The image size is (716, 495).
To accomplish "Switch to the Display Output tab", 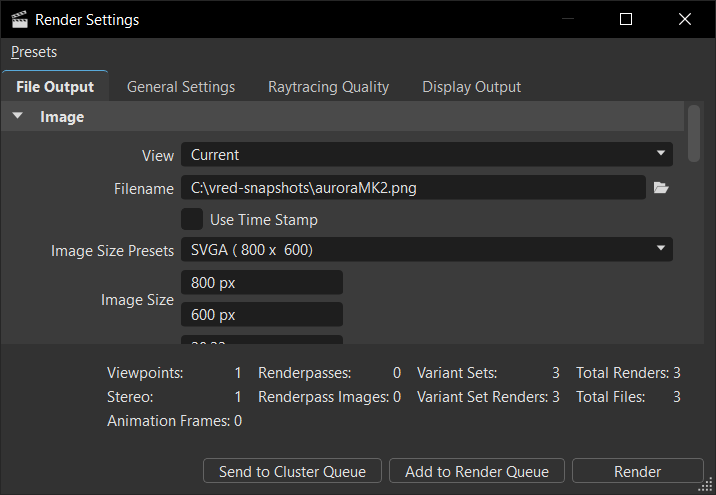I will tap(471, 87).
